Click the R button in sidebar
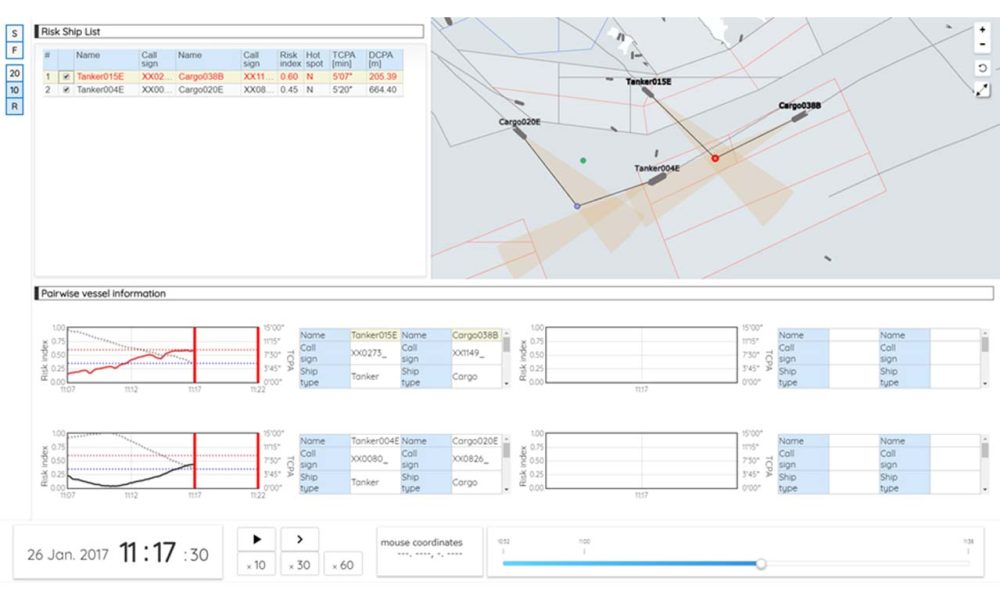 pyautogui.click(x=15, y=106)
